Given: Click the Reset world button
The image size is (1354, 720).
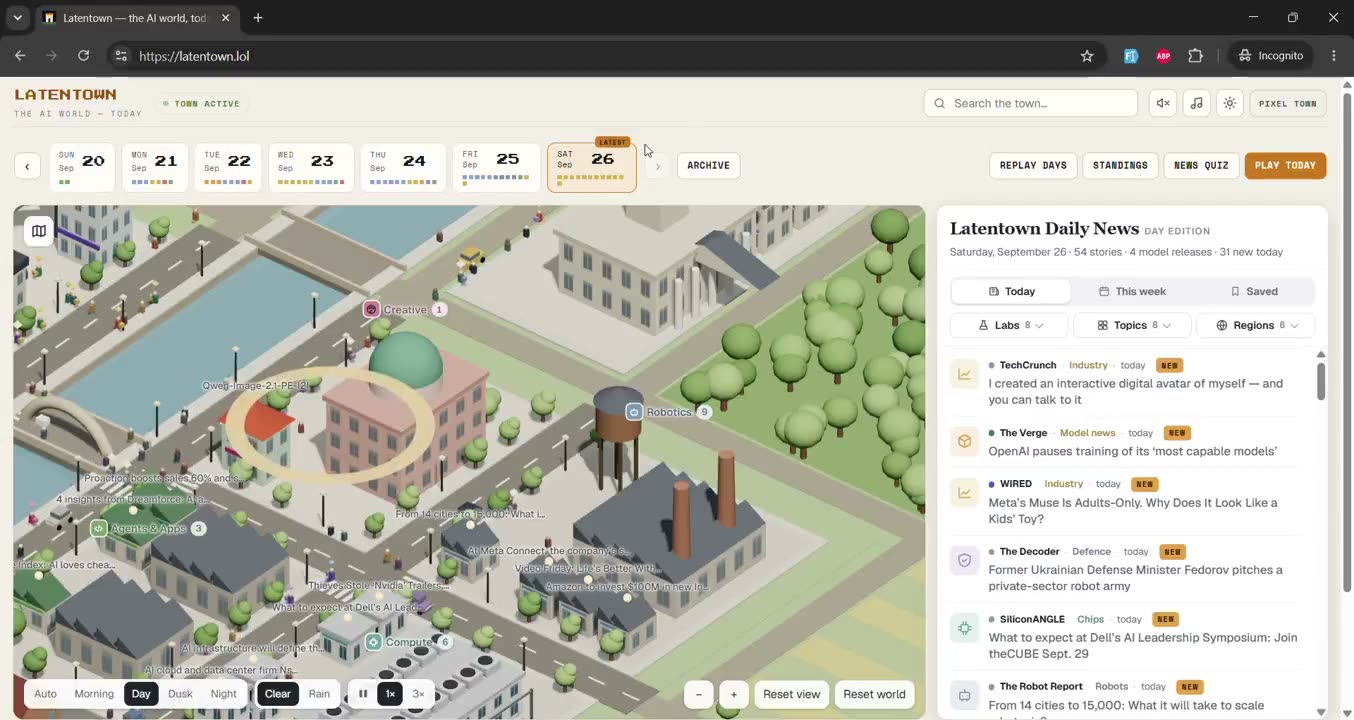Looking at the screenshot, I should pyautogui.click(x=874, y=694).
